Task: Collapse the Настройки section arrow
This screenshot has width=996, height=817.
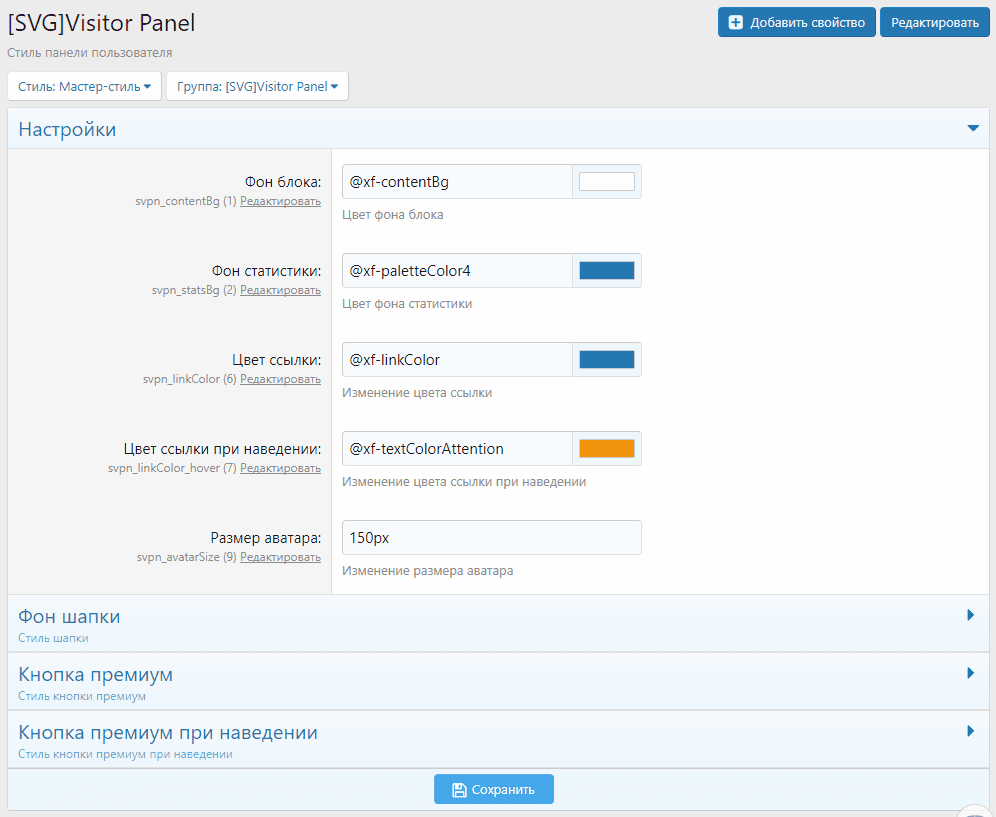Action: [x=972, y=129]
